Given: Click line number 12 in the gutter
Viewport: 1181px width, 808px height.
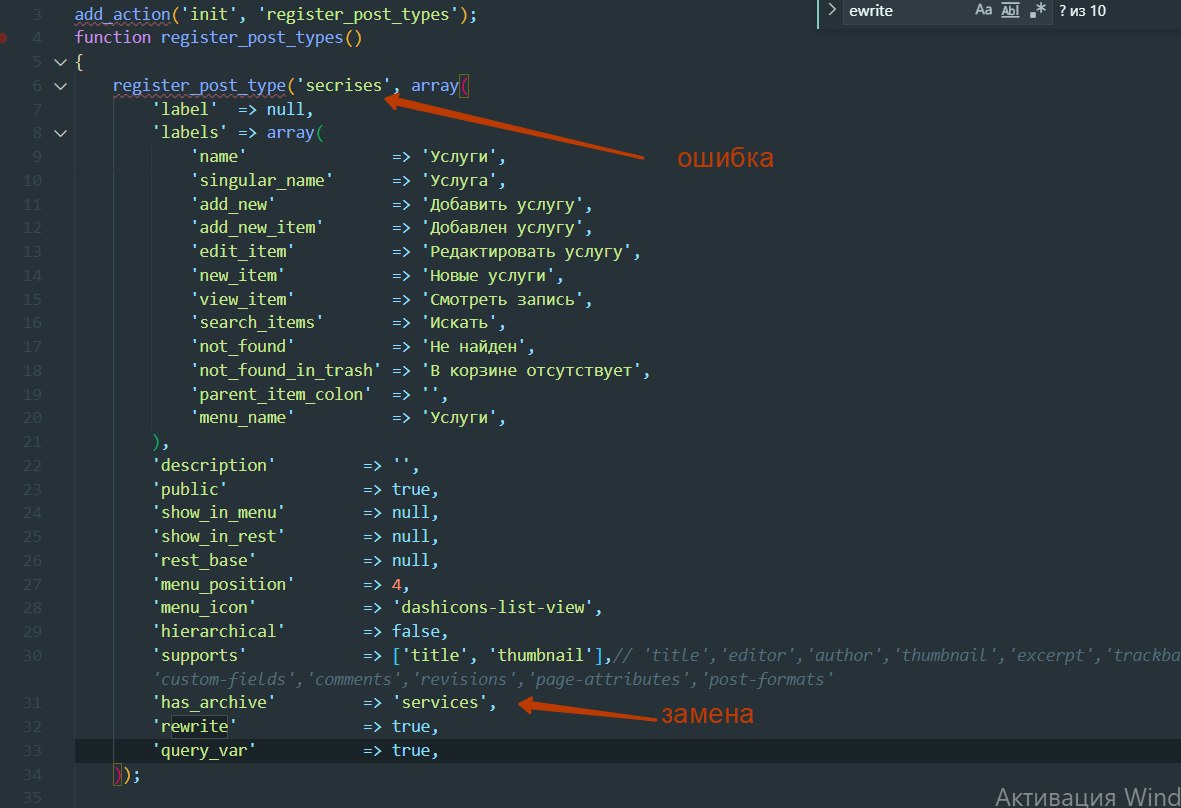Looking at the screenshot, I should [x=32, y=228].
